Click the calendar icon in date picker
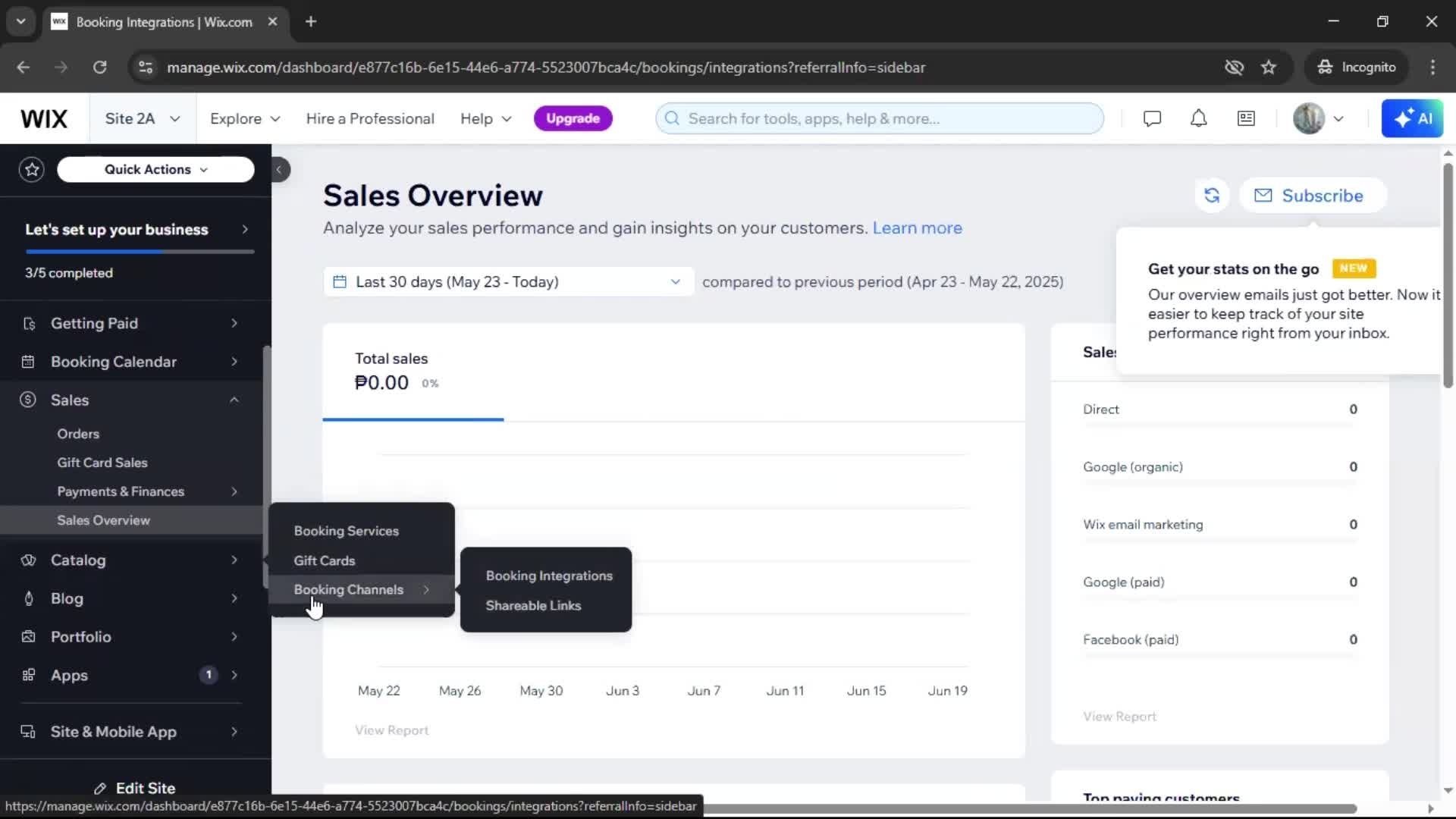 [340, 281]
